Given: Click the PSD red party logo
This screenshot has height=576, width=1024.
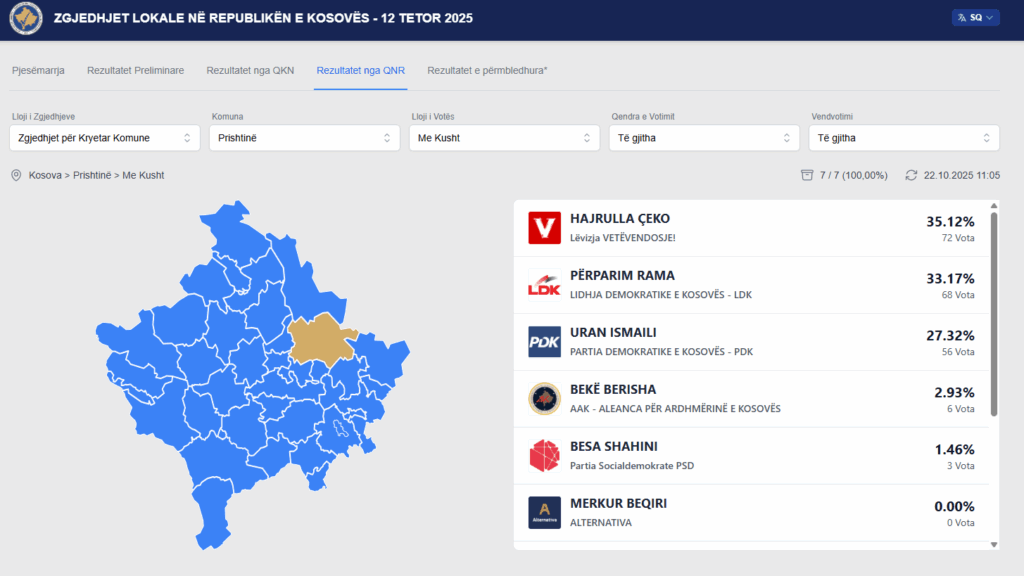Looking at the screenshot, I should (x=544, y=456).
